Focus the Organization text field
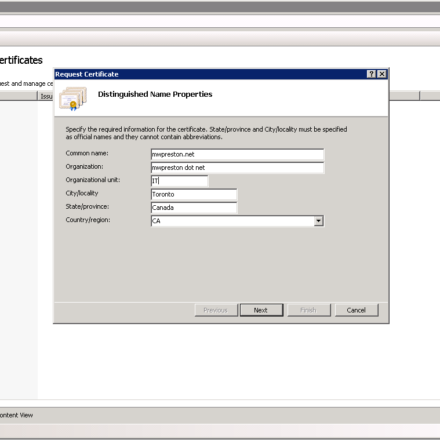The image size is (440, 440). 237,168
